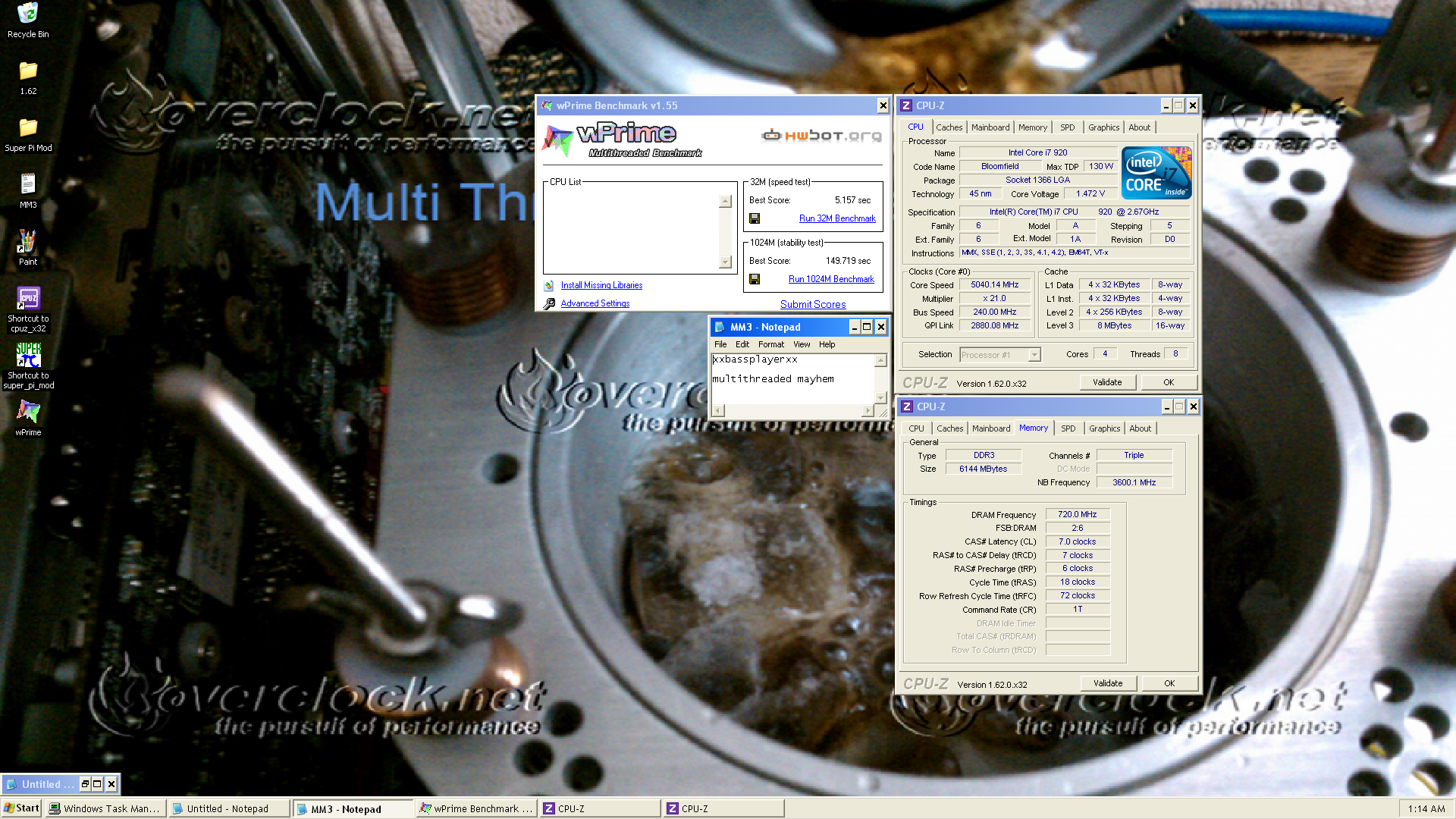Switch to CPU tab in bottom CPU-Z

tap(916, 428)
